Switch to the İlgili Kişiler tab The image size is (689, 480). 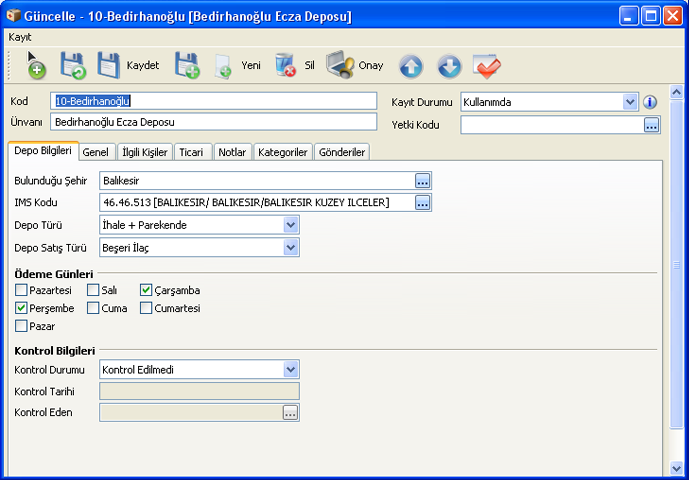(x=145, y=152)
